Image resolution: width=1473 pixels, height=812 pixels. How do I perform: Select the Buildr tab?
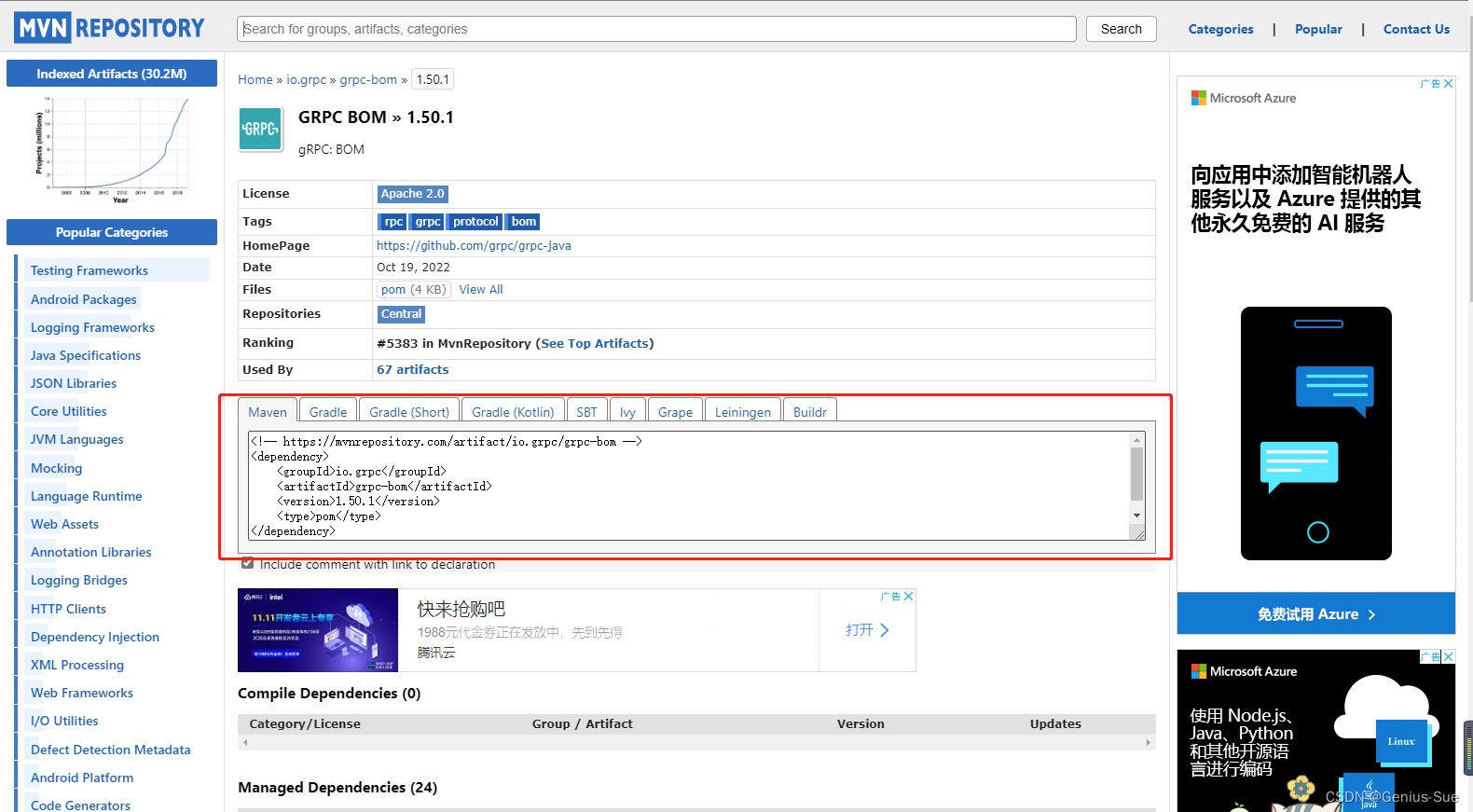click(x=810, y=412)
